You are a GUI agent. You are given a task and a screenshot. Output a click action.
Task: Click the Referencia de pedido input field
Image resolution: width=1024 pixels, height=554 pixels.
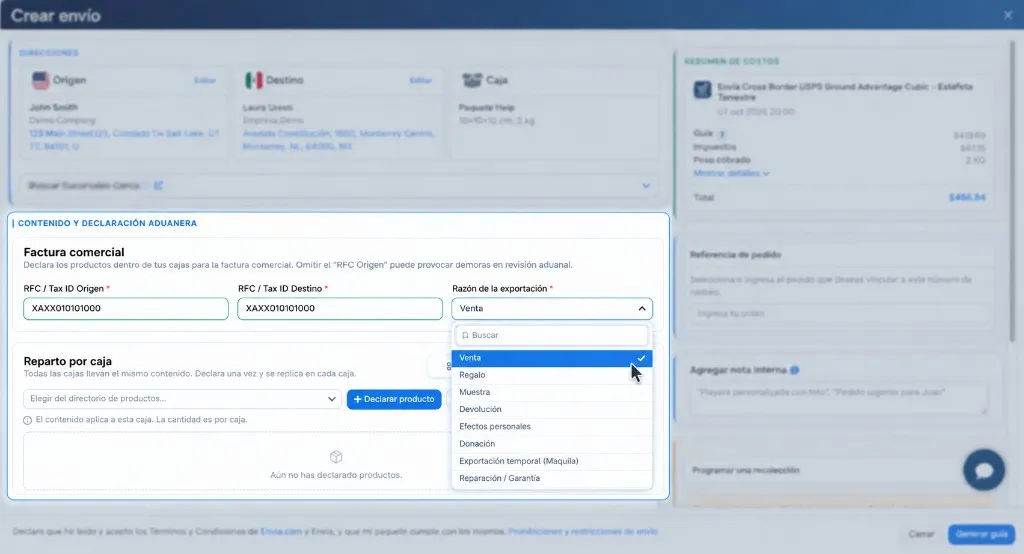[x=839, y=314]
